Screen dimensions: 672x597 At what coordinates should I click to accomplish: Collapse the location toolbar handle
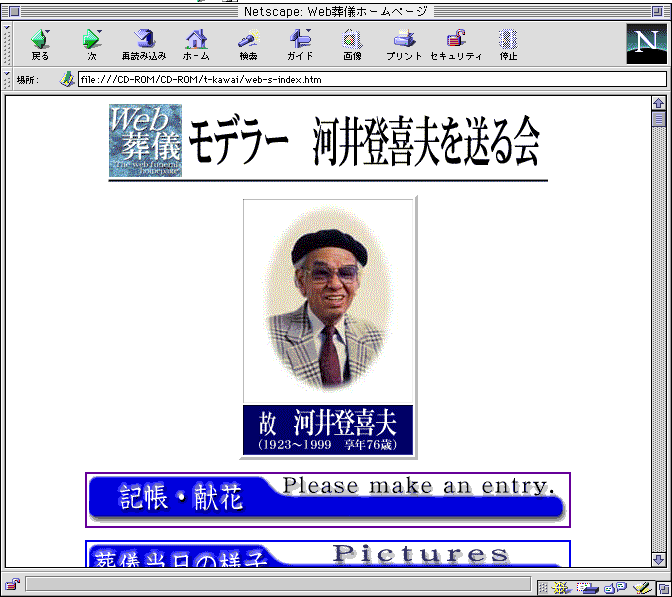[x=8, y=79]
